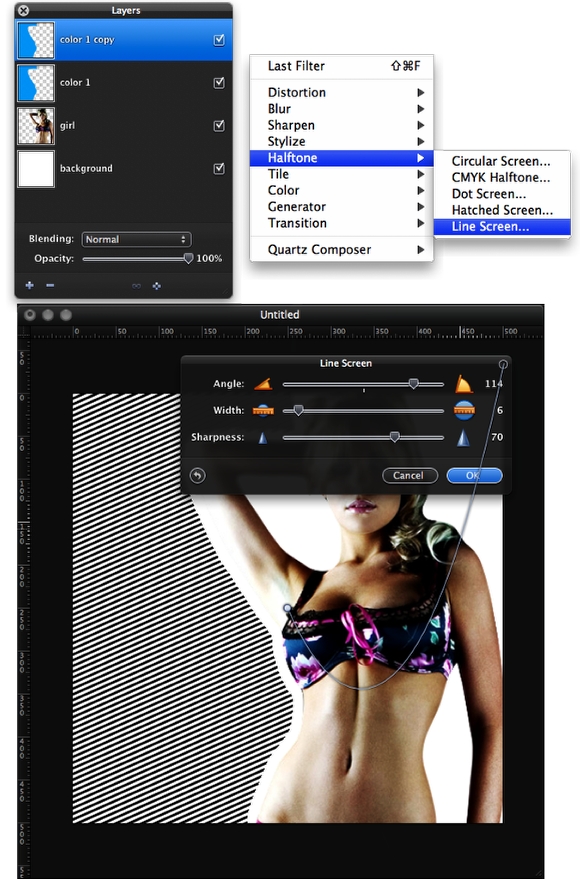Open the Halftone menu entry

pyautogui.click(x=341, y=158)
